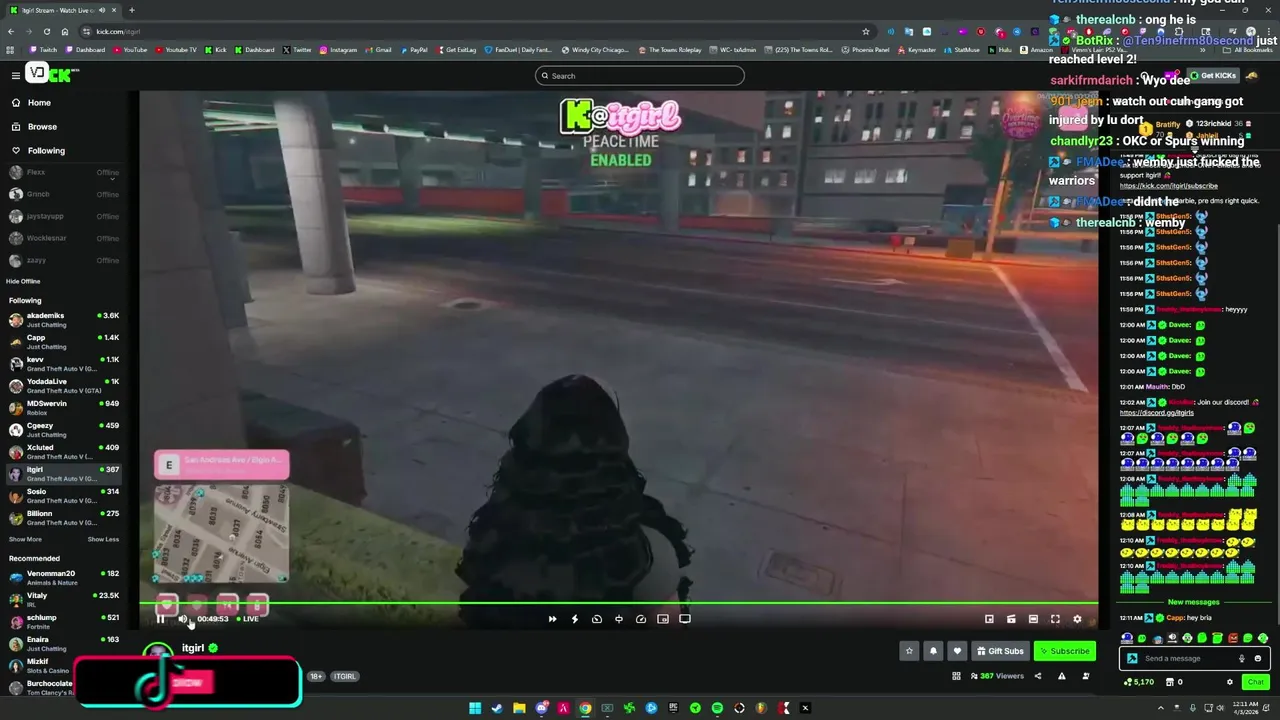Open Venomman20 recommended channel
Viewport: 1280px width, 720px height.
pos(64,578)
